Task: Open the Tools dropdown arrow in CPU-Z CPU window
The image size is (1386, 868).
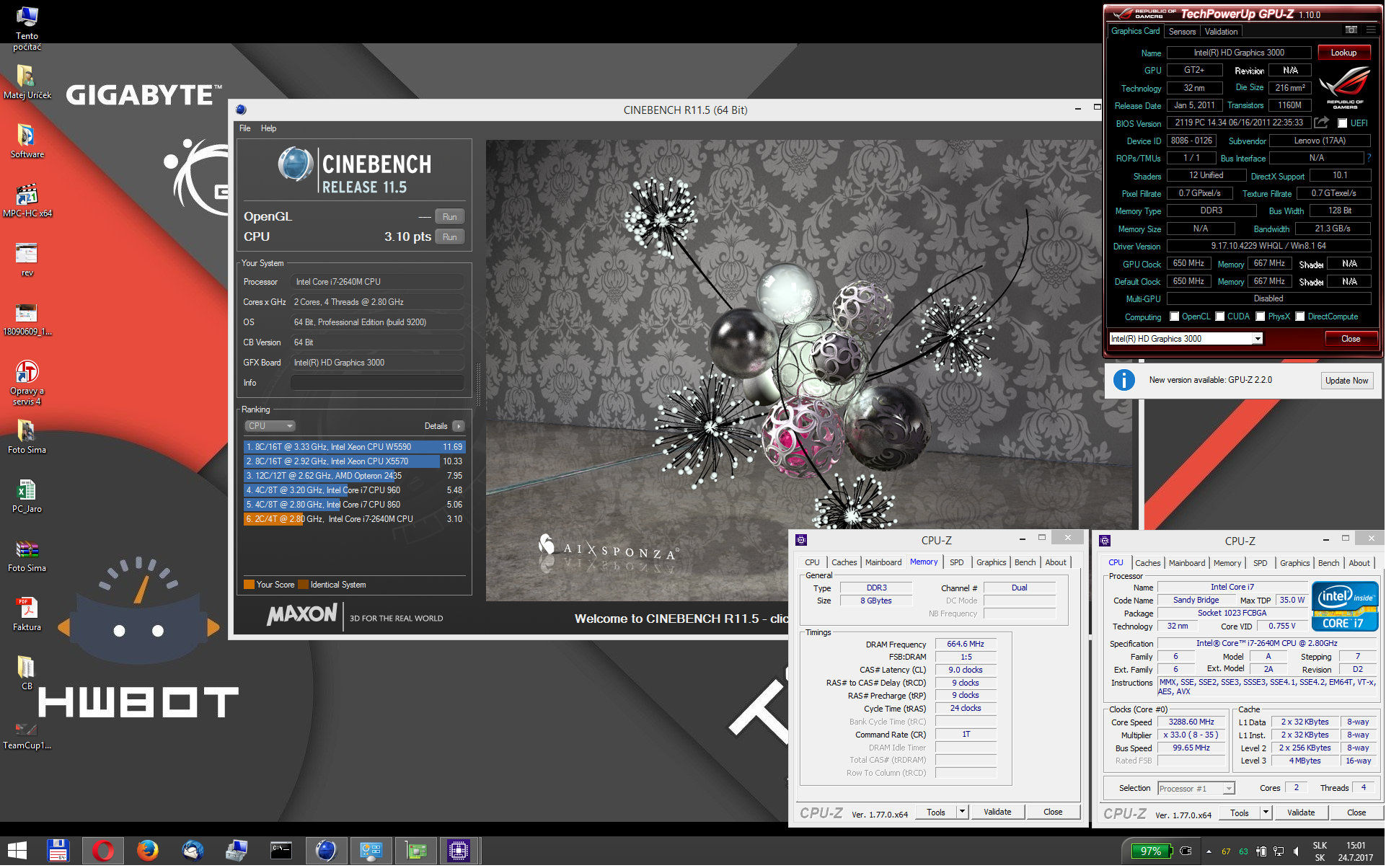Action: (1266, 813)
